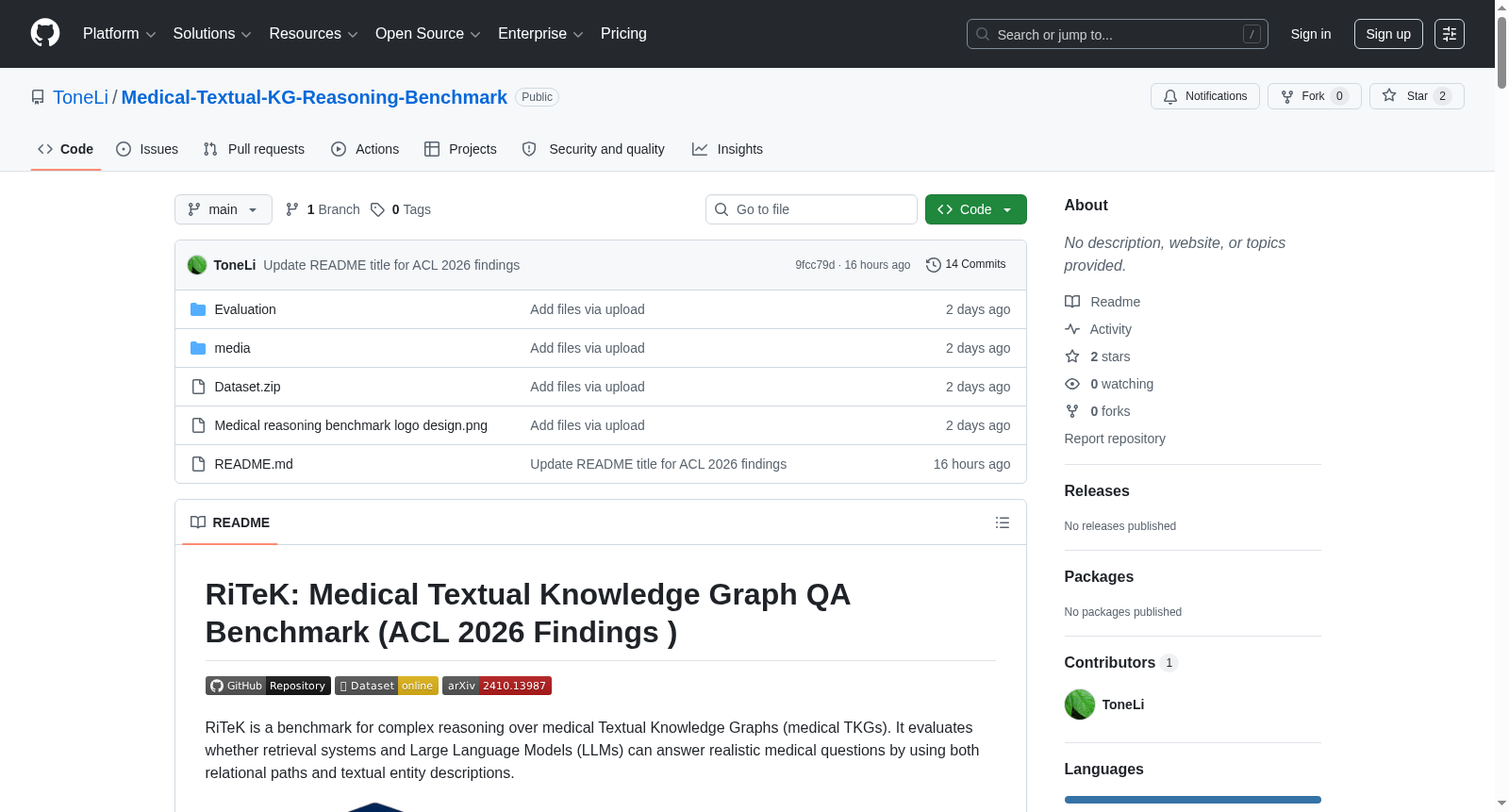
Task: Open the Report repository link
Action: click(1115, 439)
